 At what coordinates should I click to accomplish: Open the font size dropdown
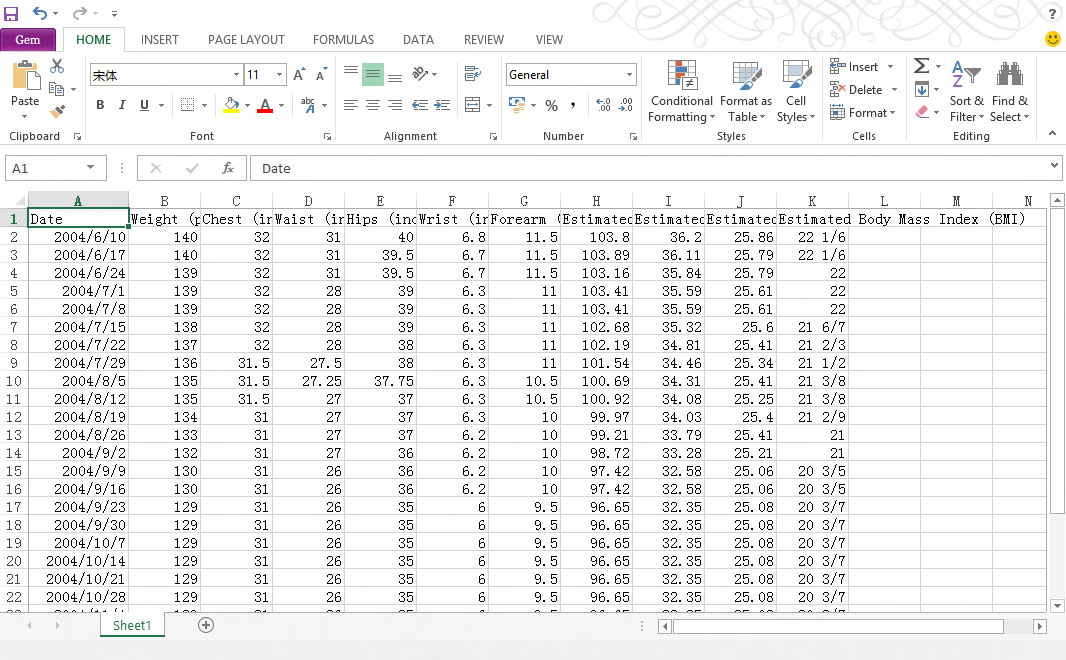(x=279, y=75)
